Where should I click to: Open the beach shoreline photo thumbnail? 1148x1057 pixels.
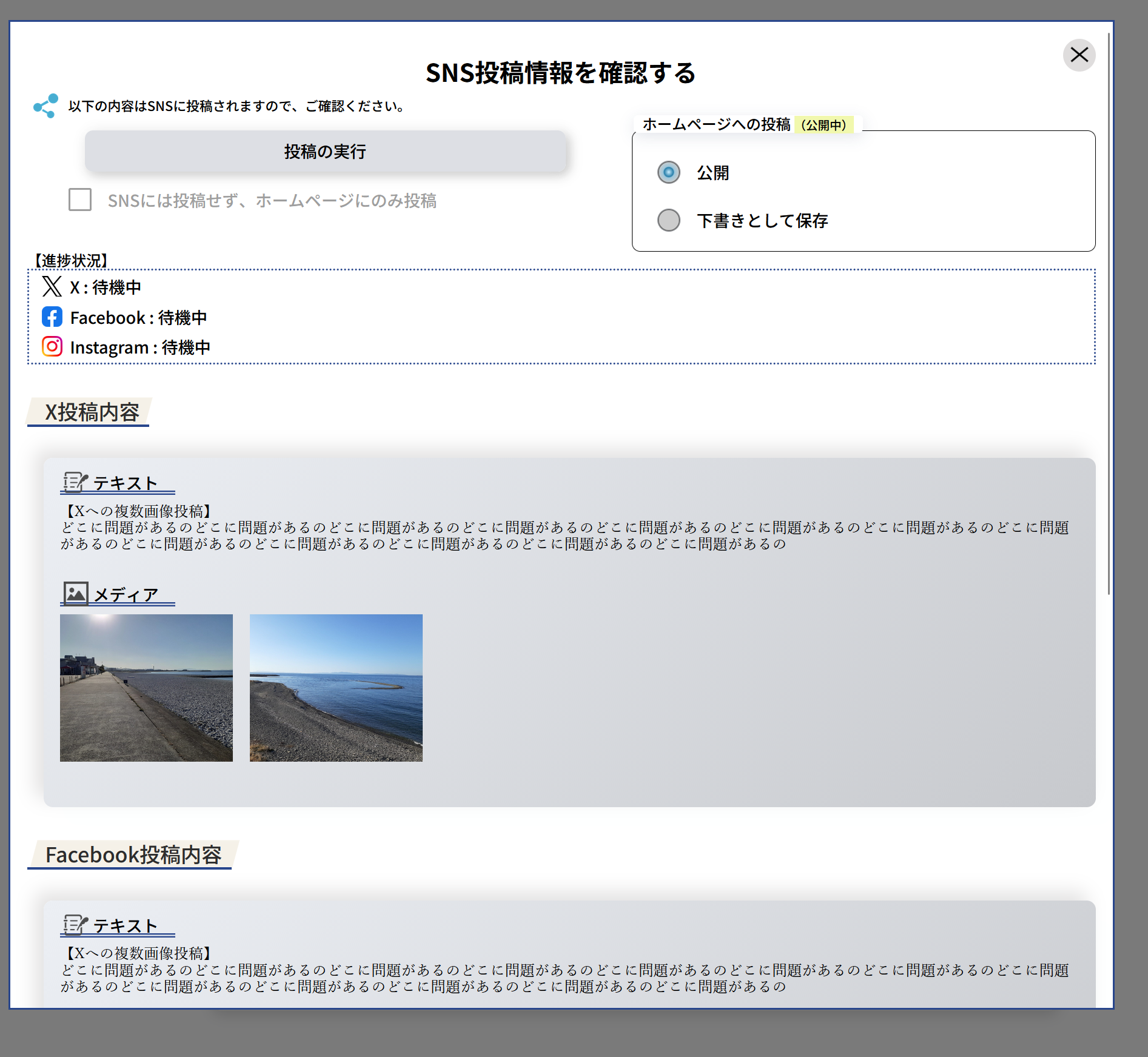(x=335, y=688)
